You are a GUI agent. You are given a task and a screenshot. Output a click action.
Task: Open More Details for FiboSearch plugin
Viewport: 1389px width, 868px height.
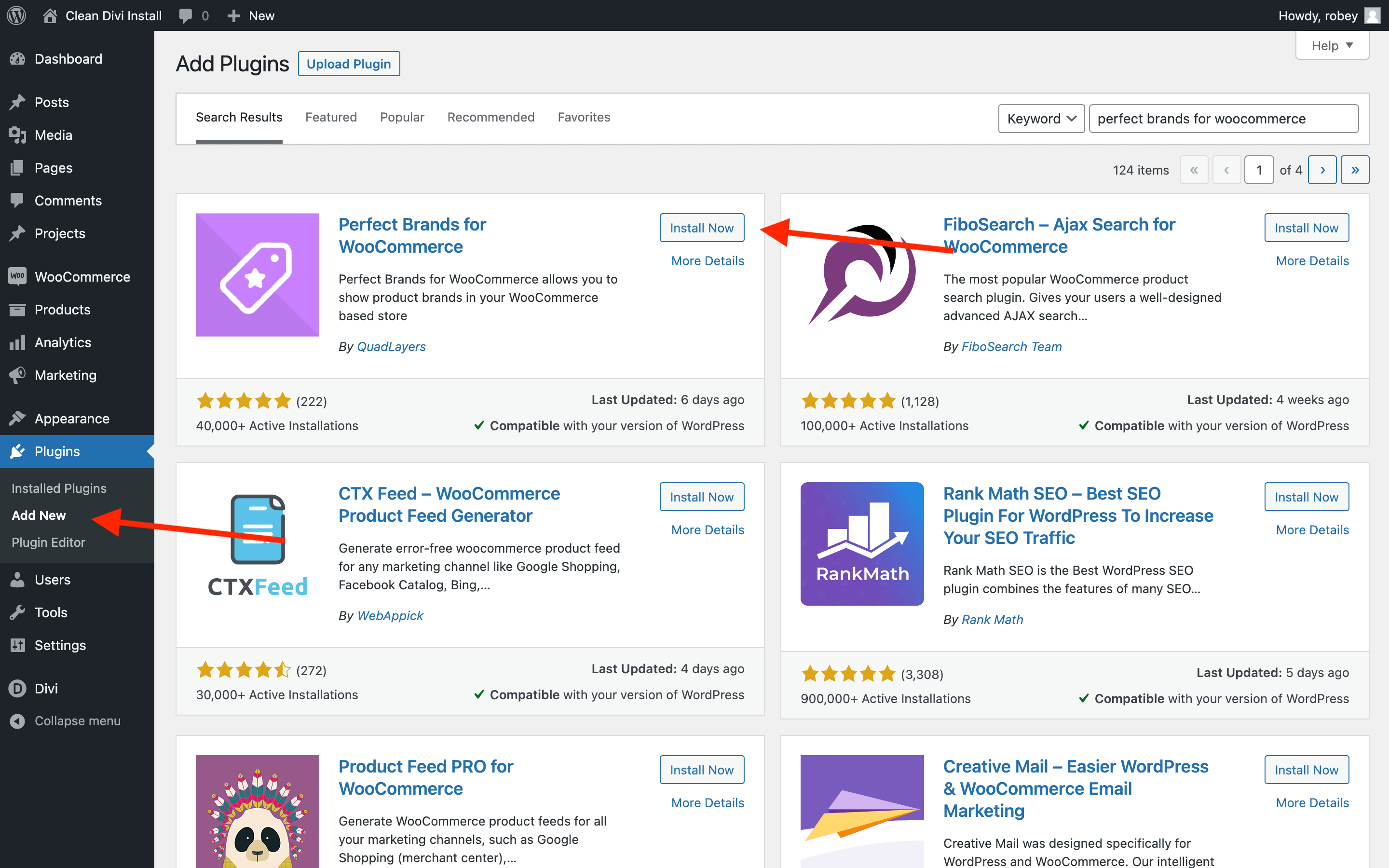click(x=1311, y=261)
